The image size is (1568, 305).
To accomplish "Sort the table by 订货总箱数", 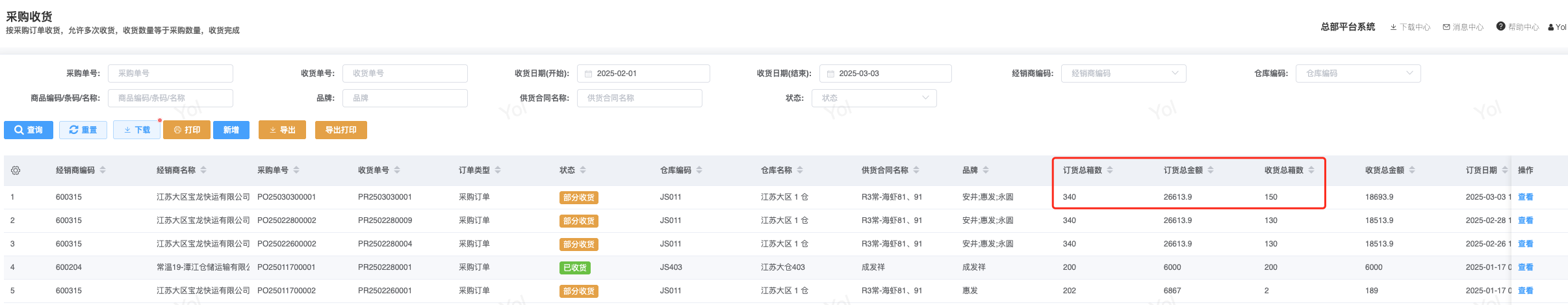I will coord(1110,170).
